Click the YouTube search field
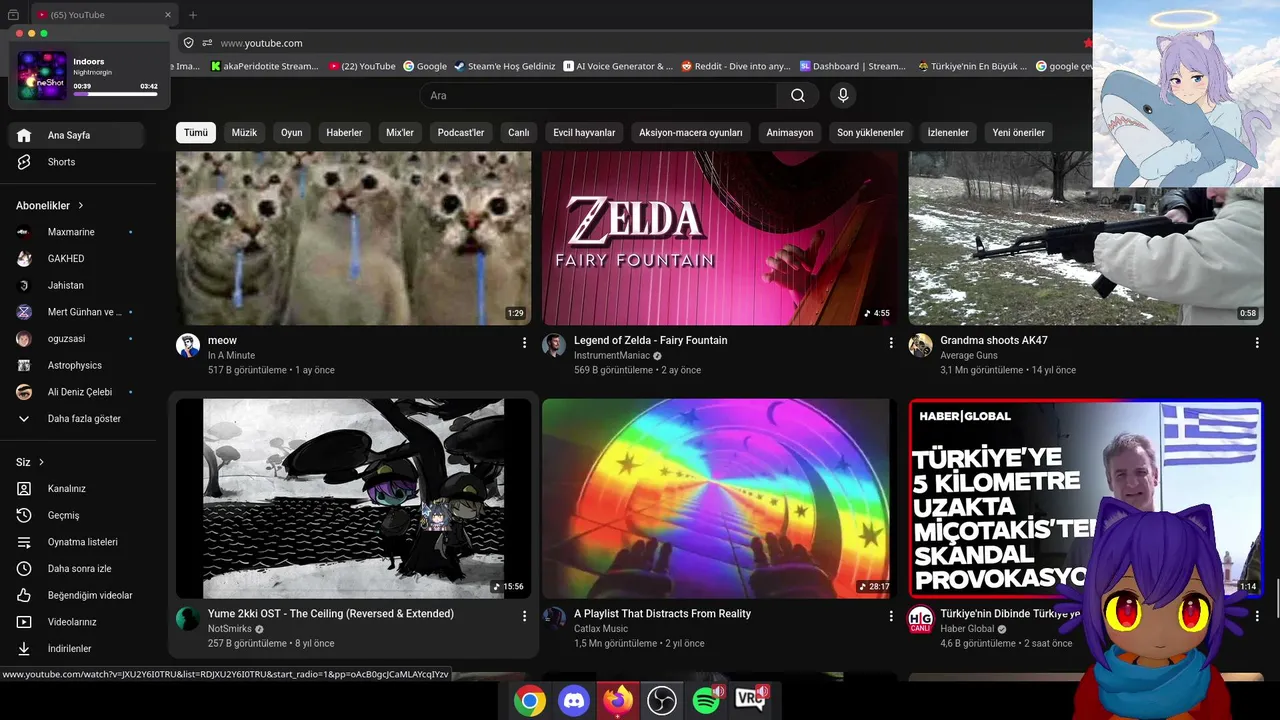The height and width of the screenshot is (720, 1280). click(x=598, y=95)
